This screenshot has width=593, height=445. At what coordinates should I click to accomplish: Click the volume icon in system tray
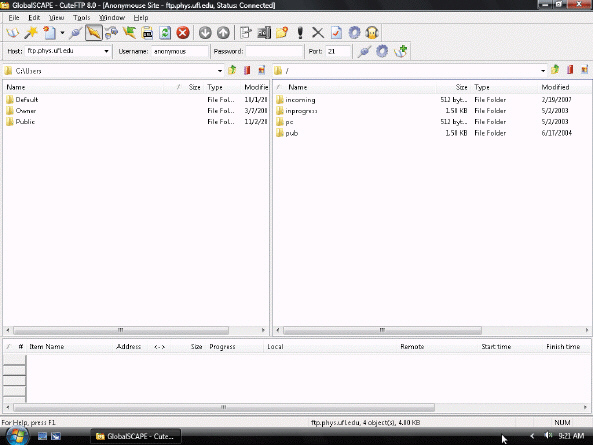tap(548, 436)
